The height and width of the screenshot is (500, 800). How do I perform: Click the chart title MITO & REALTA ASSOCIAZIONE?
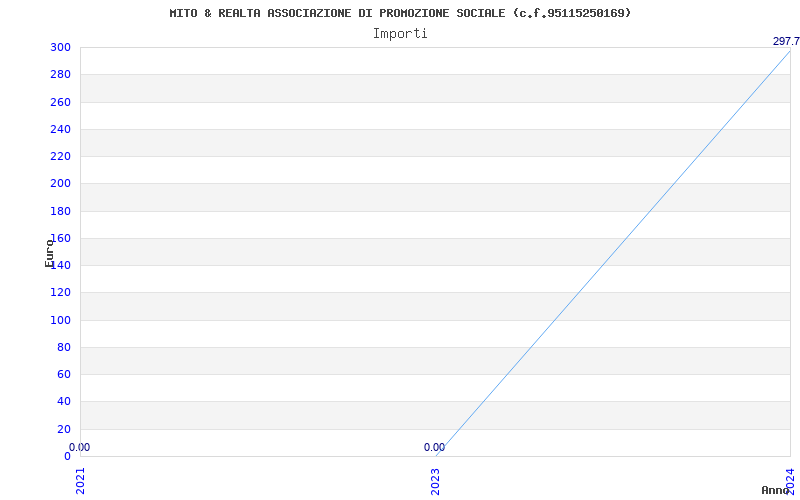point(400,13)
